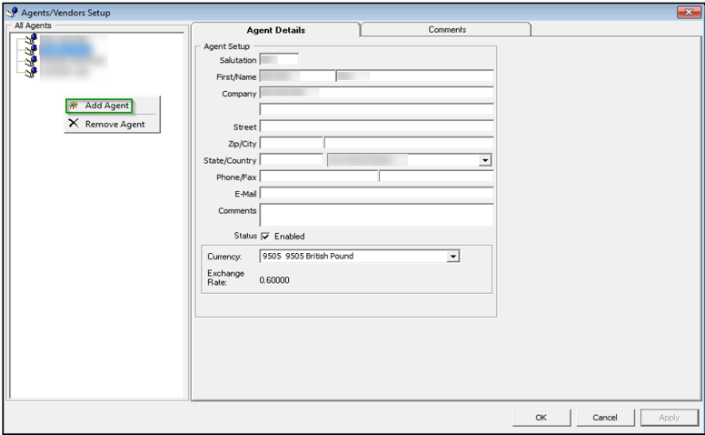
Task: Choose Add Agent from the context menu
Action: 99,106
